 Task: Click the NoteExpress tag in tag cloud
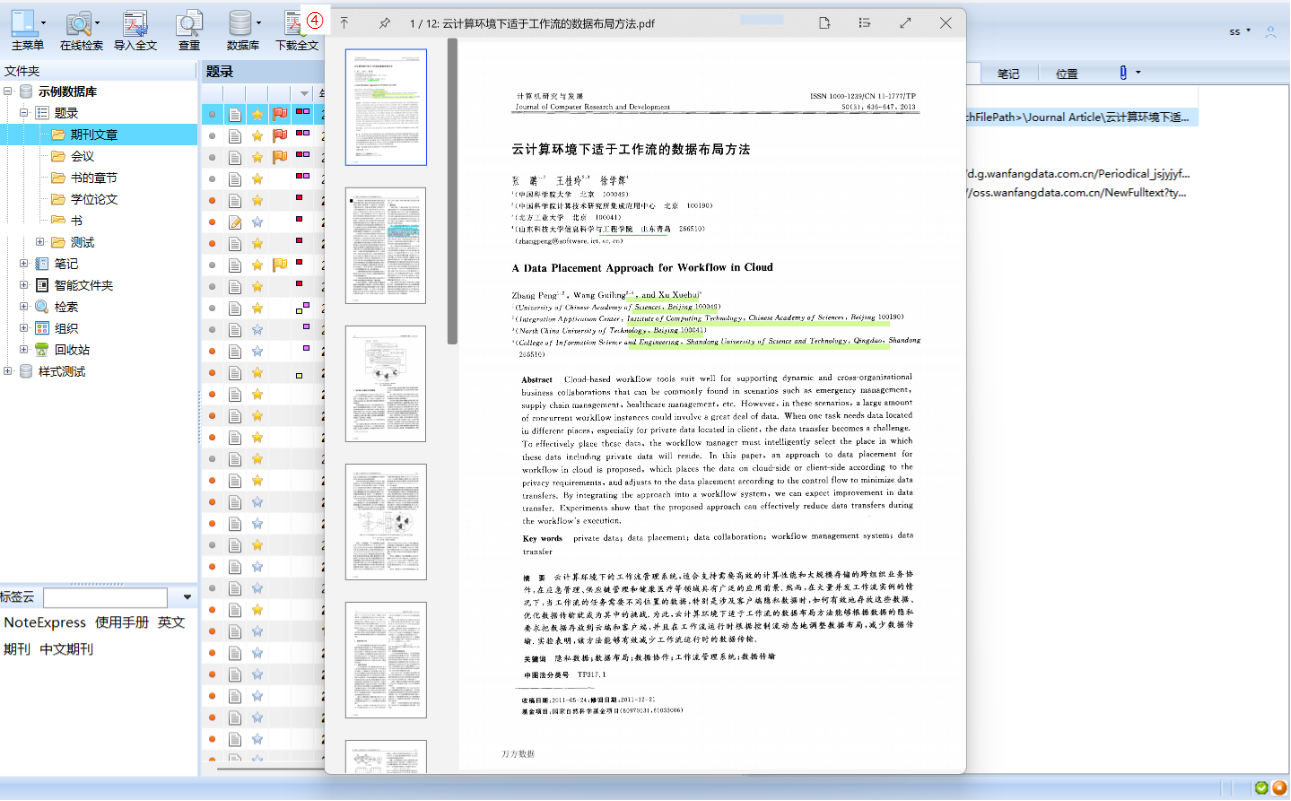[x=45, y=622]
